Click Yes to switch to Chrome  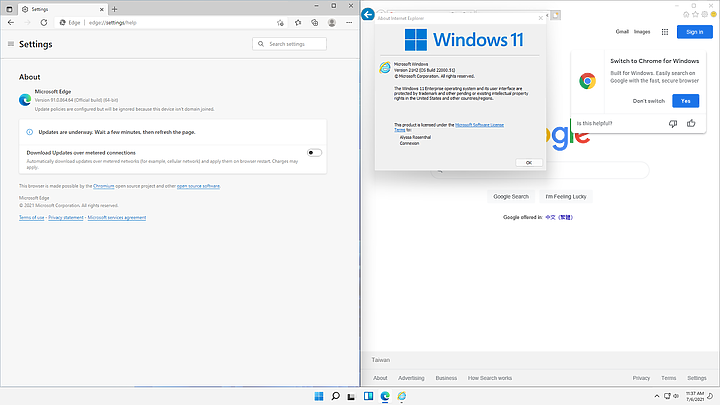[685, 101]
